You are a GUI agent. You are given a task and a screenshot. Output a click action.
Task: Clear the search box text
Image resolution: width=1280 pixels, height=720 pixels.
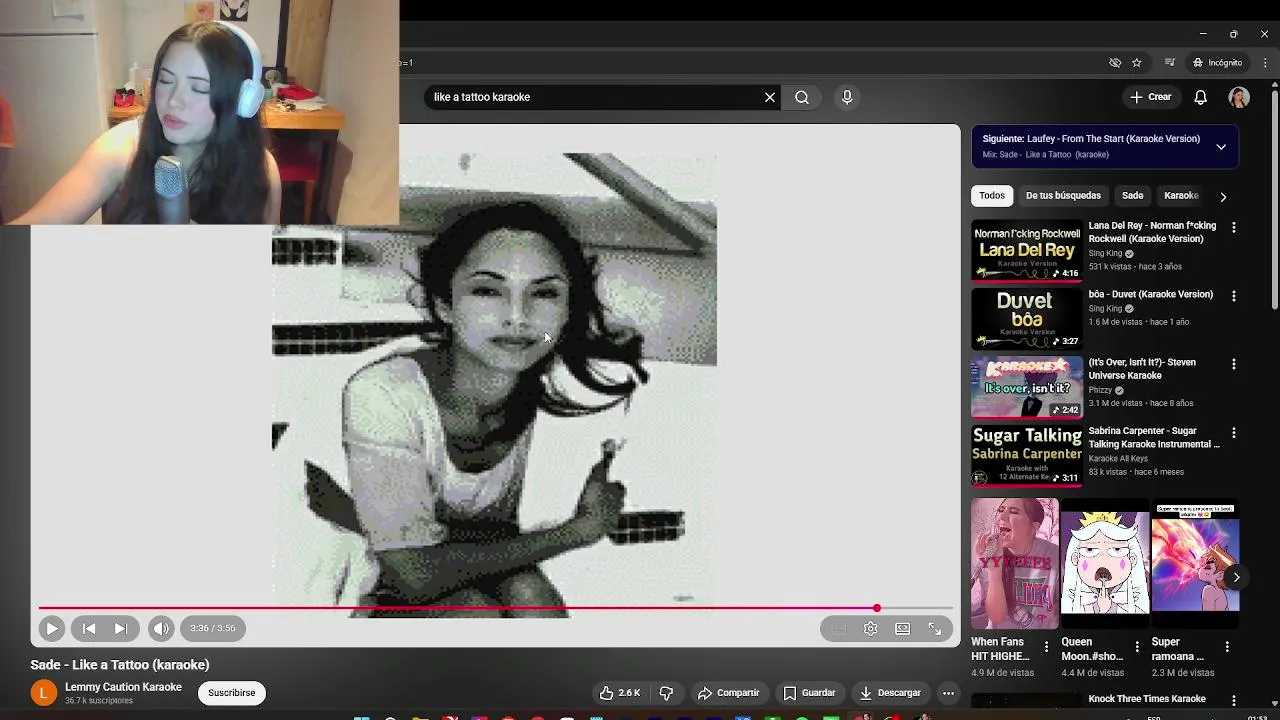coord(770,97)
